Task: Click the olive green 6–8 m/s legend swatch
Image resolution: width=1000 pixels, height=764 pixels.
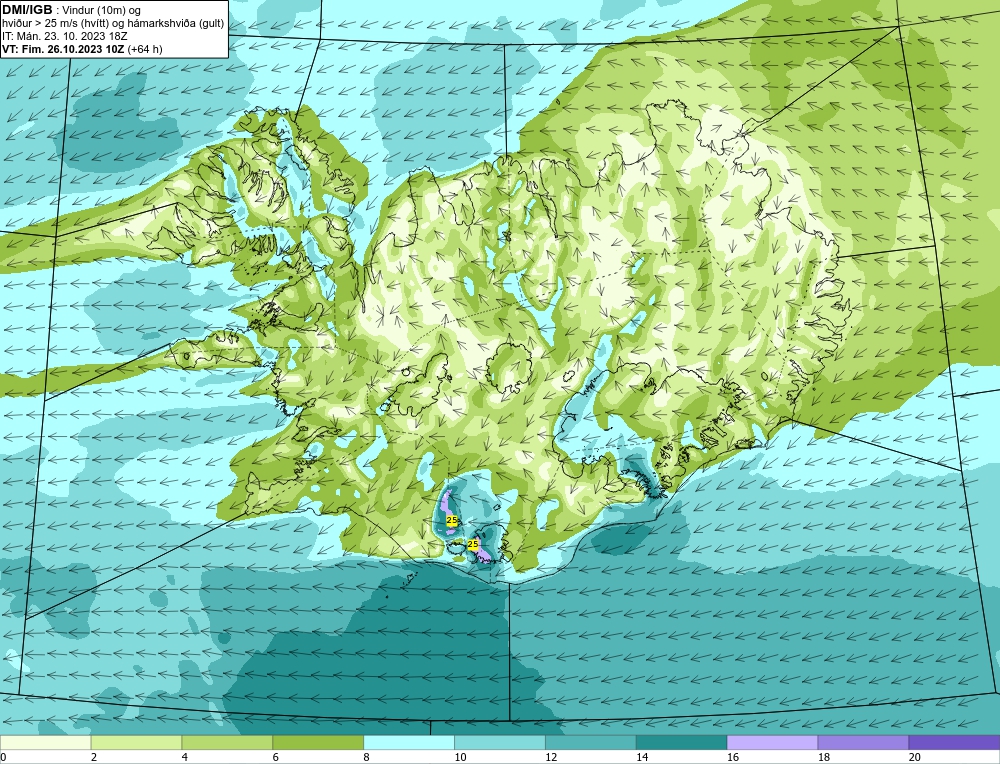Action: coord(318,742)
